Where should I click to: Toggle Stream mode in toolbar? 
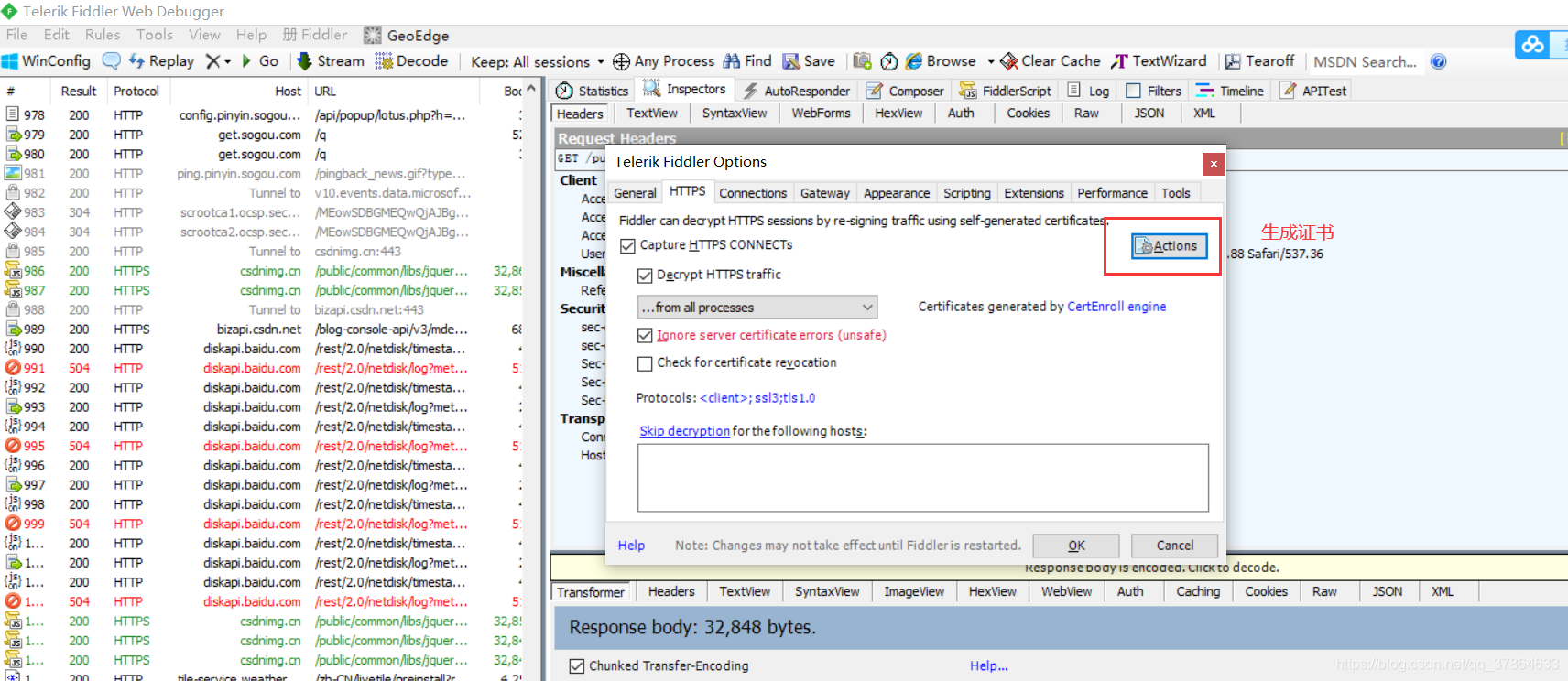click(x=330, y=61)
